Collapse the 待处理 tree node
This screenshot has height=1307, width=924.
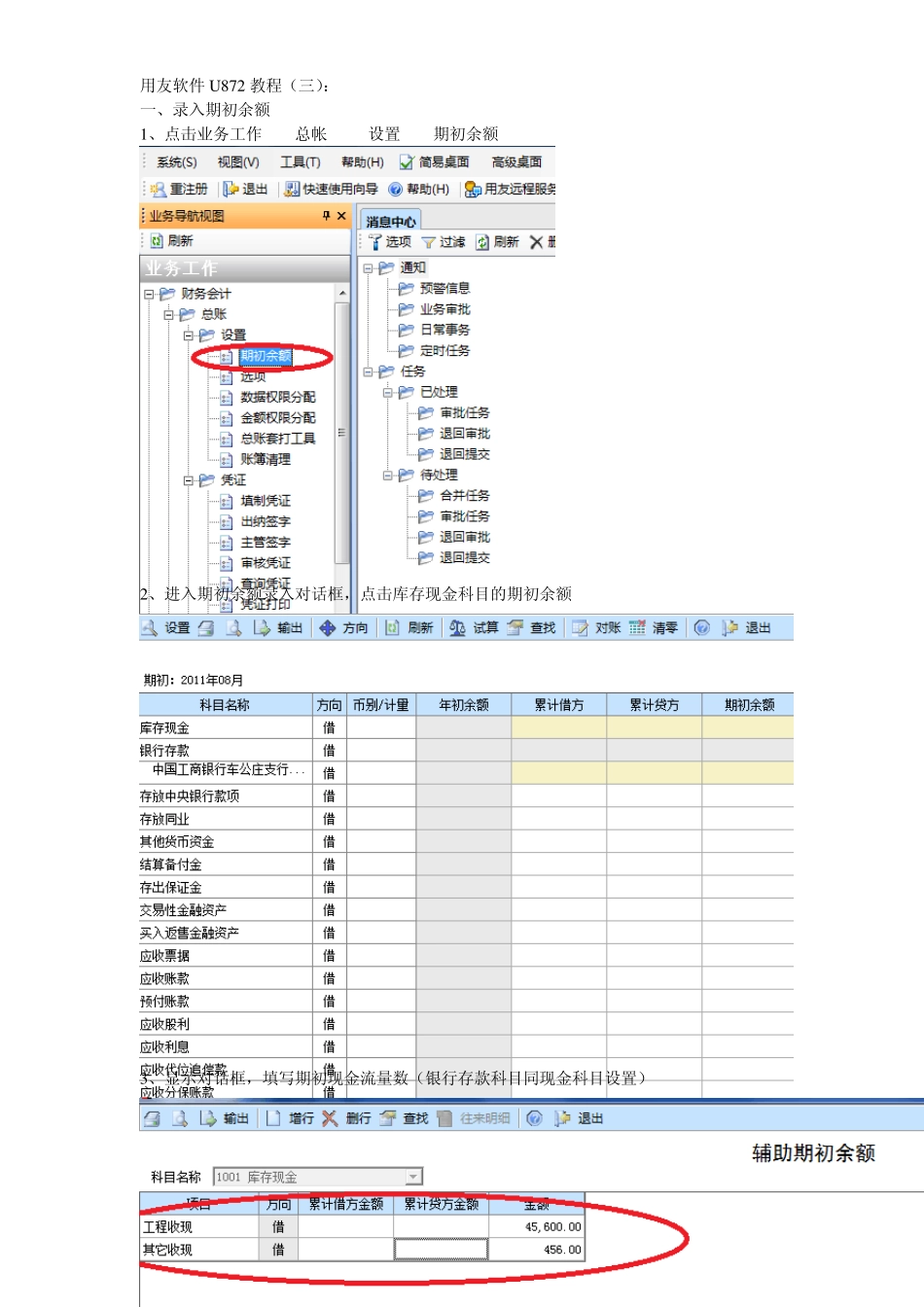point(387,476)
